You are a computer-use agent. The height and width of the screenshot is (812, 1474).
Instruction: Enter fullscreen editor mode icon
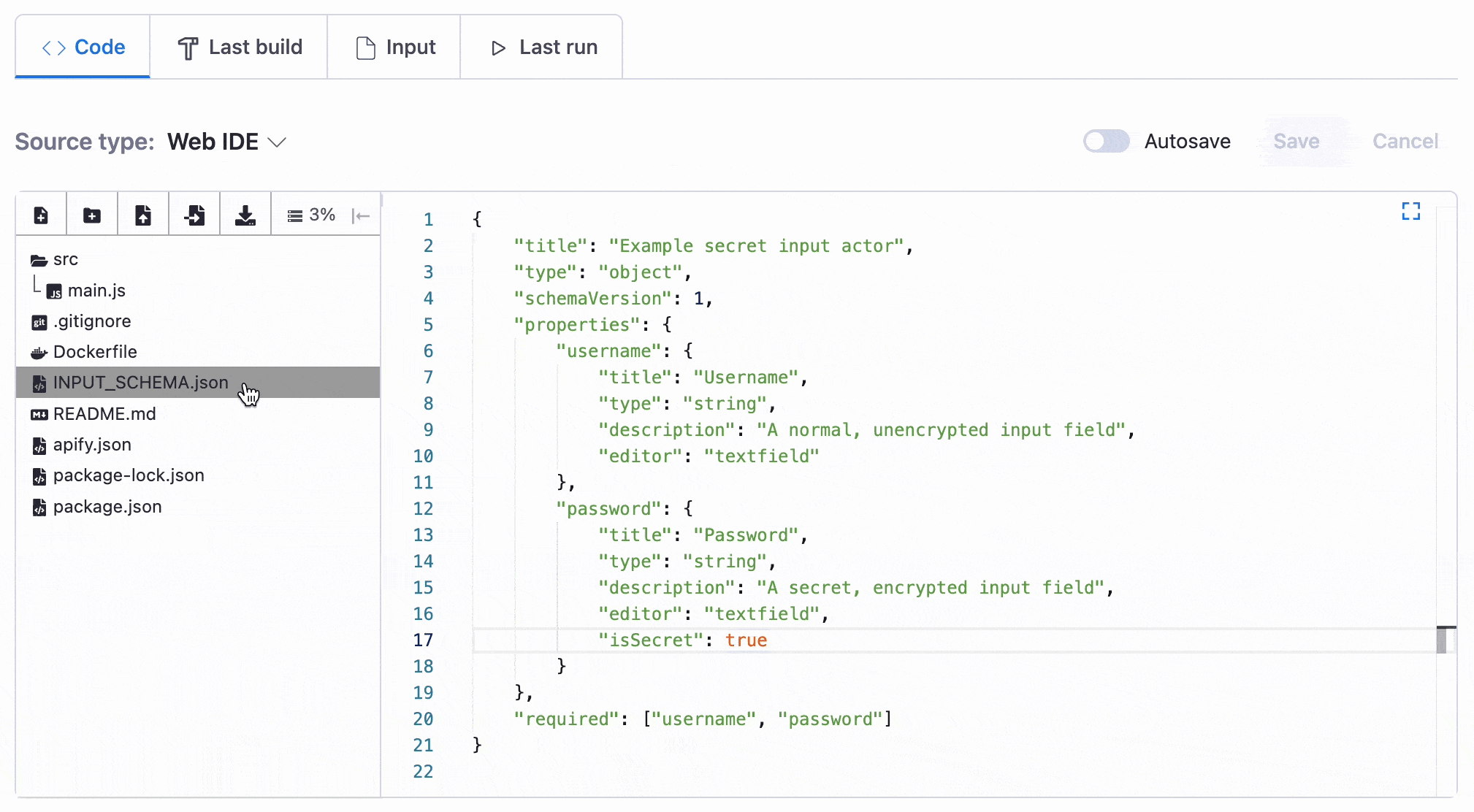pos(1411,211)
